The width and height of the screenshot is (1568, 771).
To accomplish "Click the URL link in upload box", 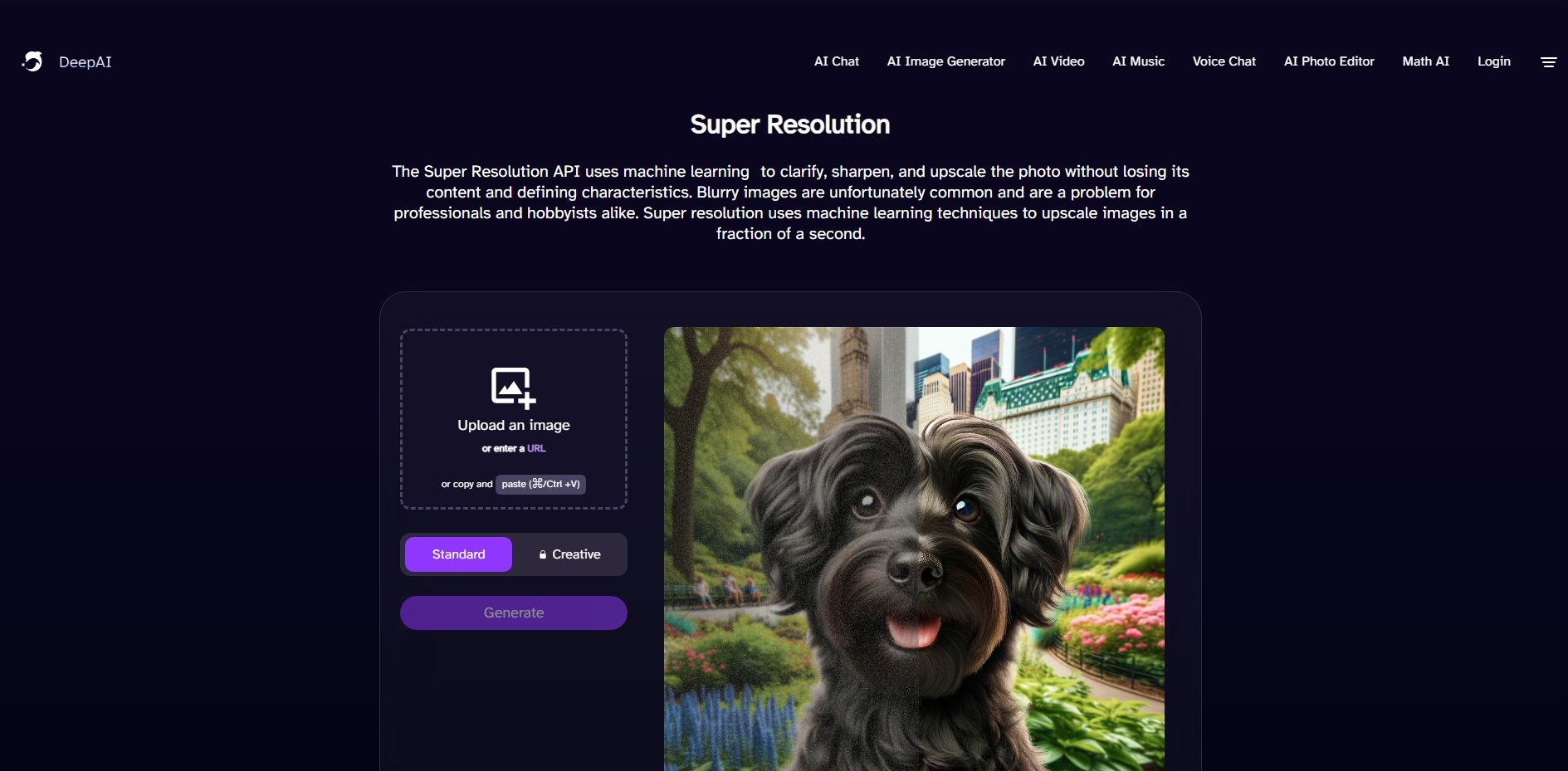I will click(536, 448).
